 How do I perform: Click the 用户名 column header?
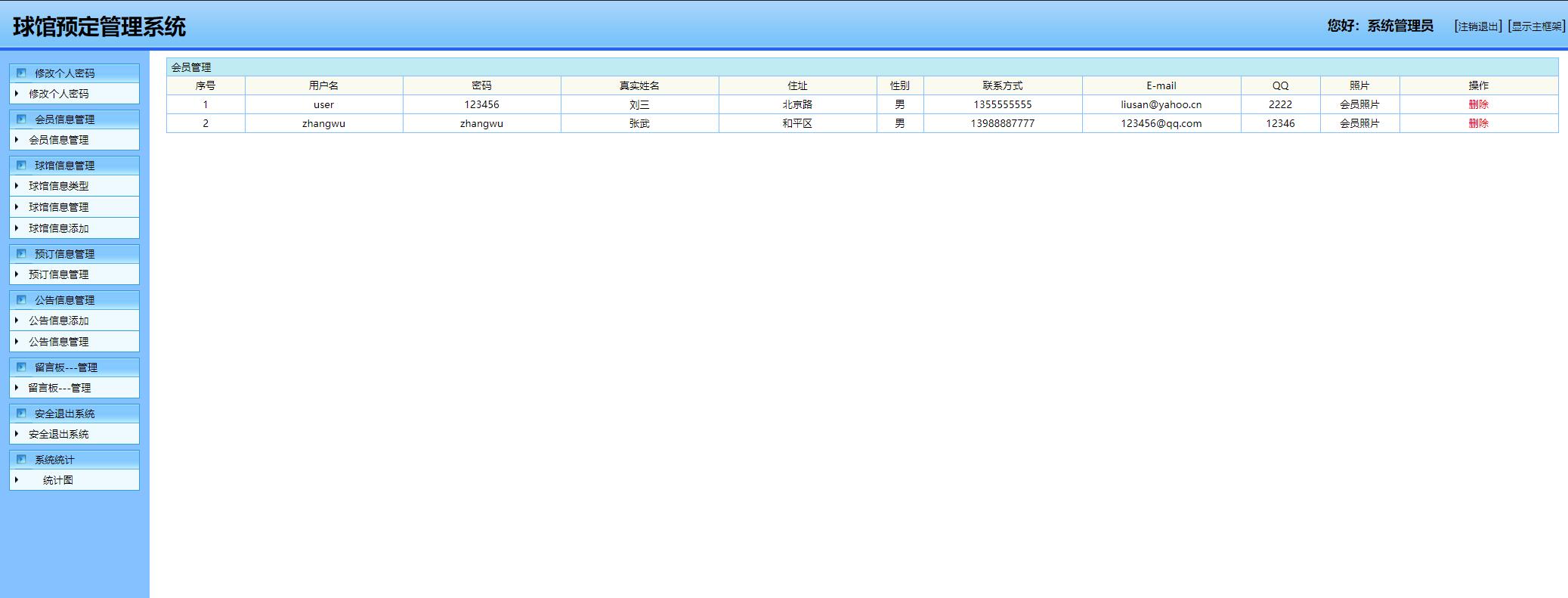(x=323, y=85)
